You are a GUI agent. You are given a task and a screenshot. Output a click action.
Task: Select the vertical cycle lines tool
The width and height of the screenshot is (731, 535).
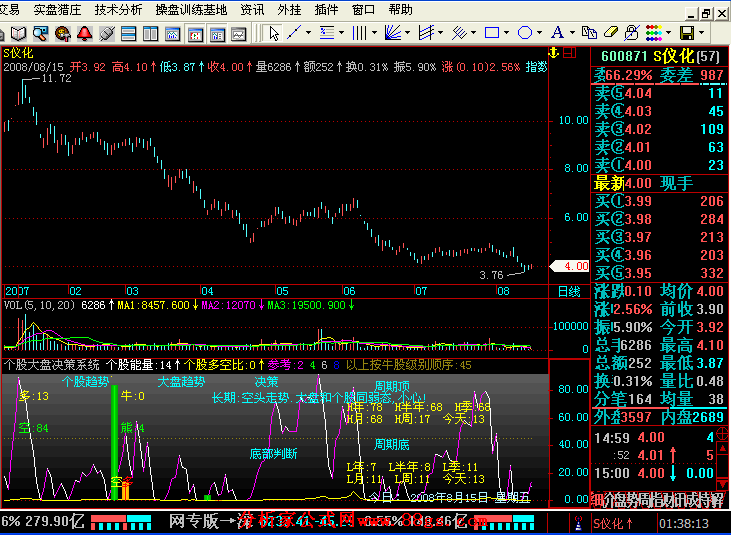(359, 33)
